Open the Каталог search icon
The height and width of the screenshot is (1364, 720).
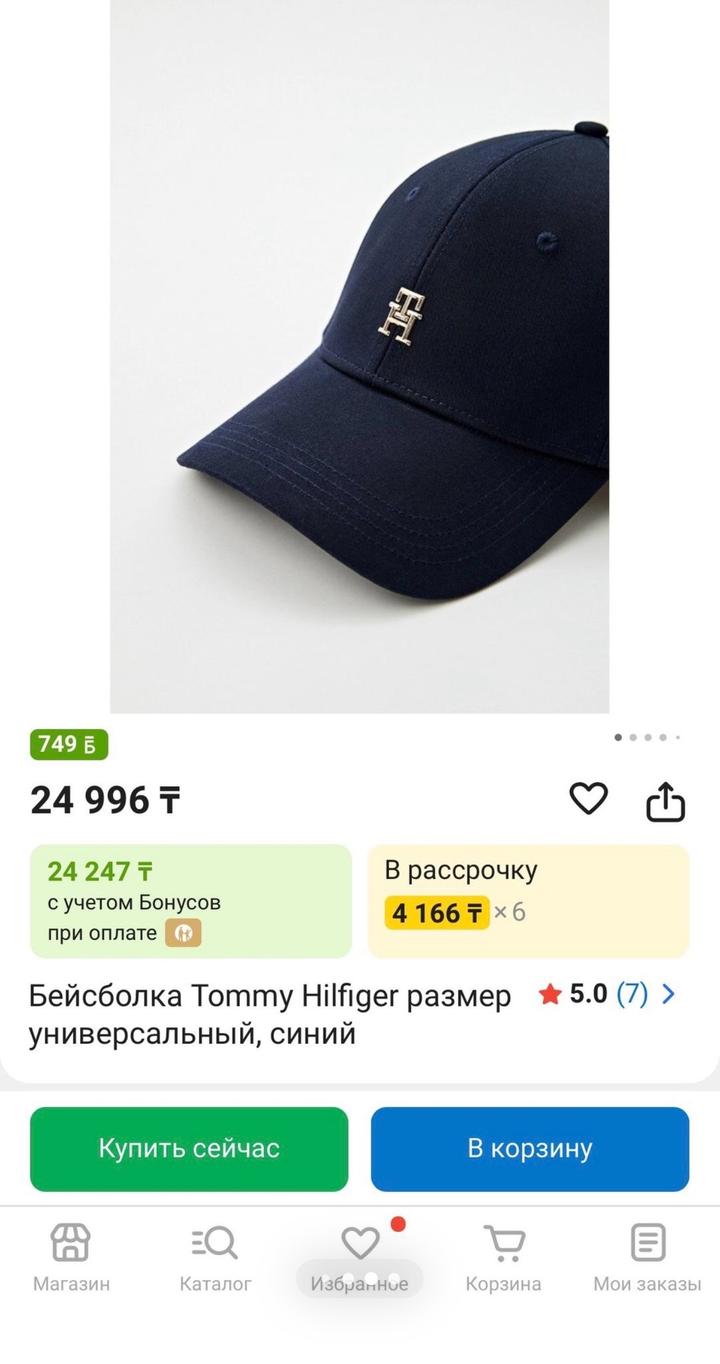[215, 1242]
